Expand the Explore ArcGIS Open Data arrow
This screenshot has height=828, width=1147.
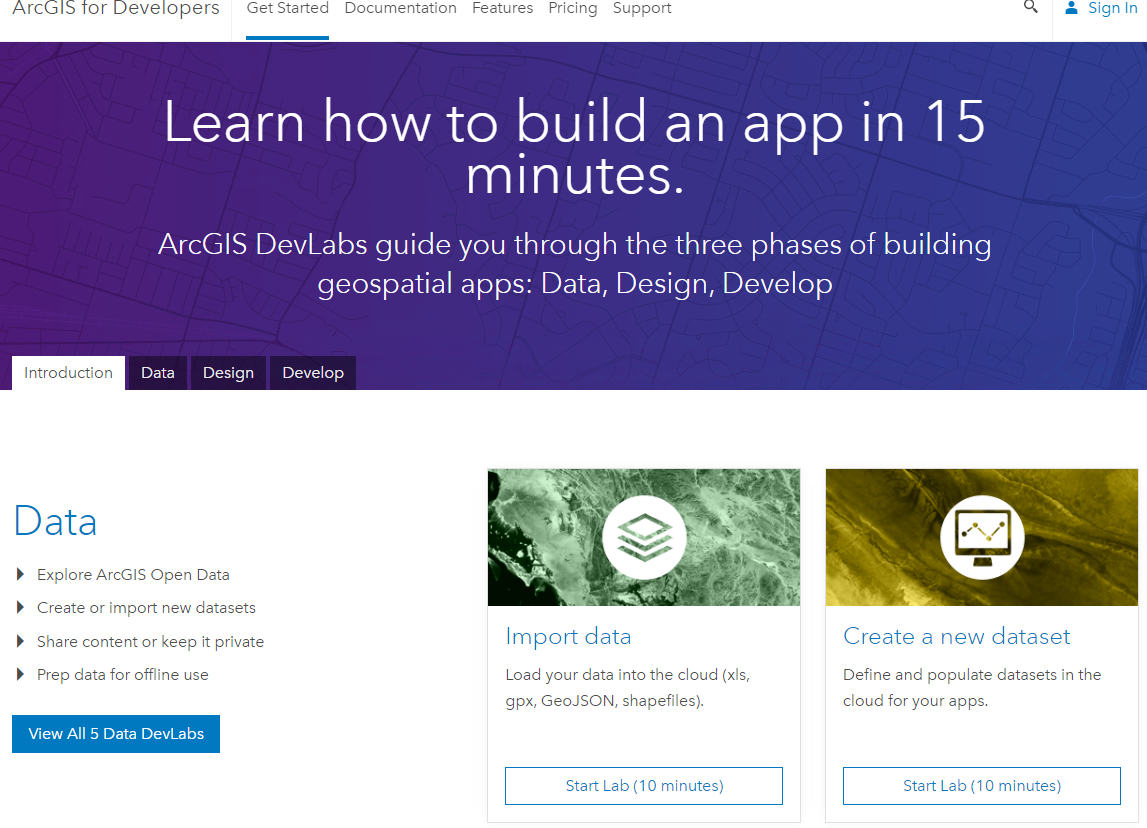pyautogui.click(x=20, y=574)
